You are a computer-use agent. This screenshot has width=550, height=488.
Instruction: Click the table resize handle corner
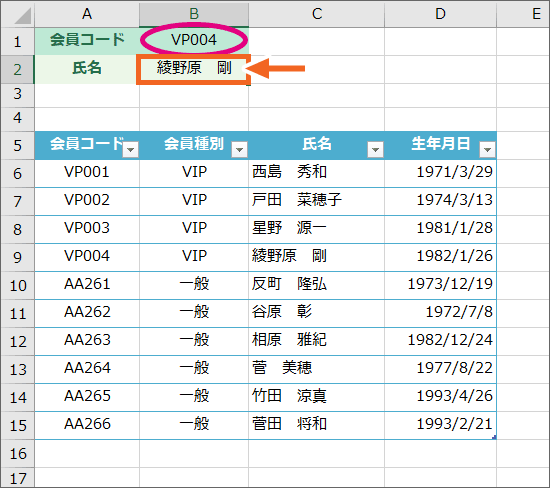click(494, 437)
